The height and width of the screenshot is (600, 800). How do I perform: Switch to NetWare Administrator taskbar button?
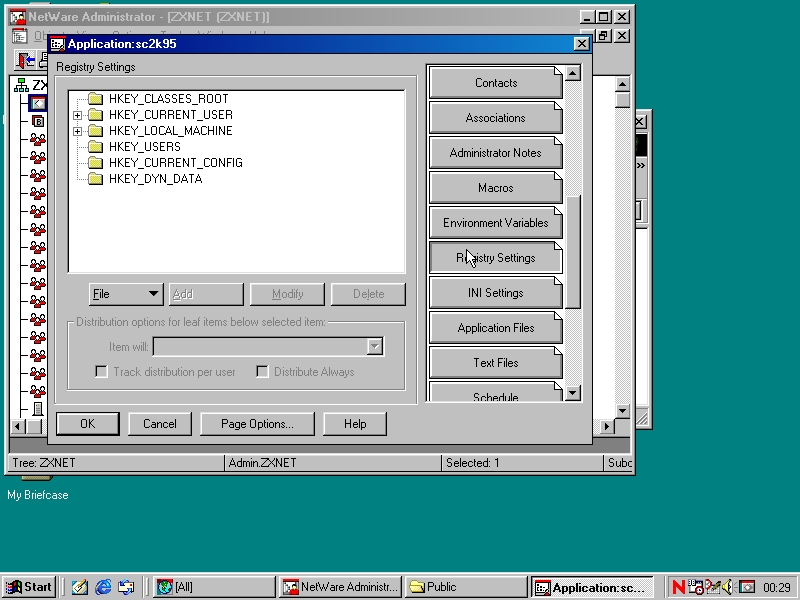341,587
